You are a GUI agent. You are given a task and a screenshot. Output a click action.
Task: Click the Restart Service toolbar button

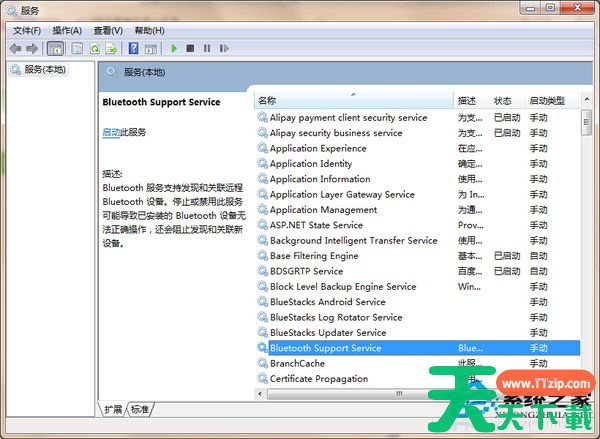(223, 48)
